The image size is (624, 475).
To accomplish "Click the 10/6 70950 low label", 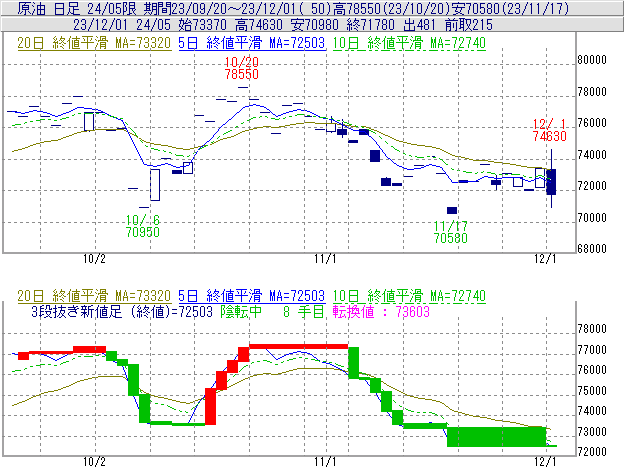I will (x=142, y=226).
